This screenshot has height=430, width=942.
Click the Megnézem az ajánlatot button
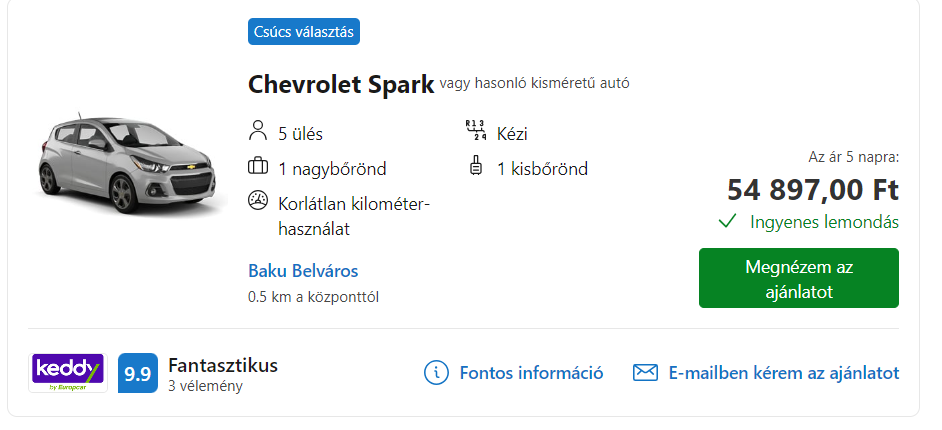[798, 278]
